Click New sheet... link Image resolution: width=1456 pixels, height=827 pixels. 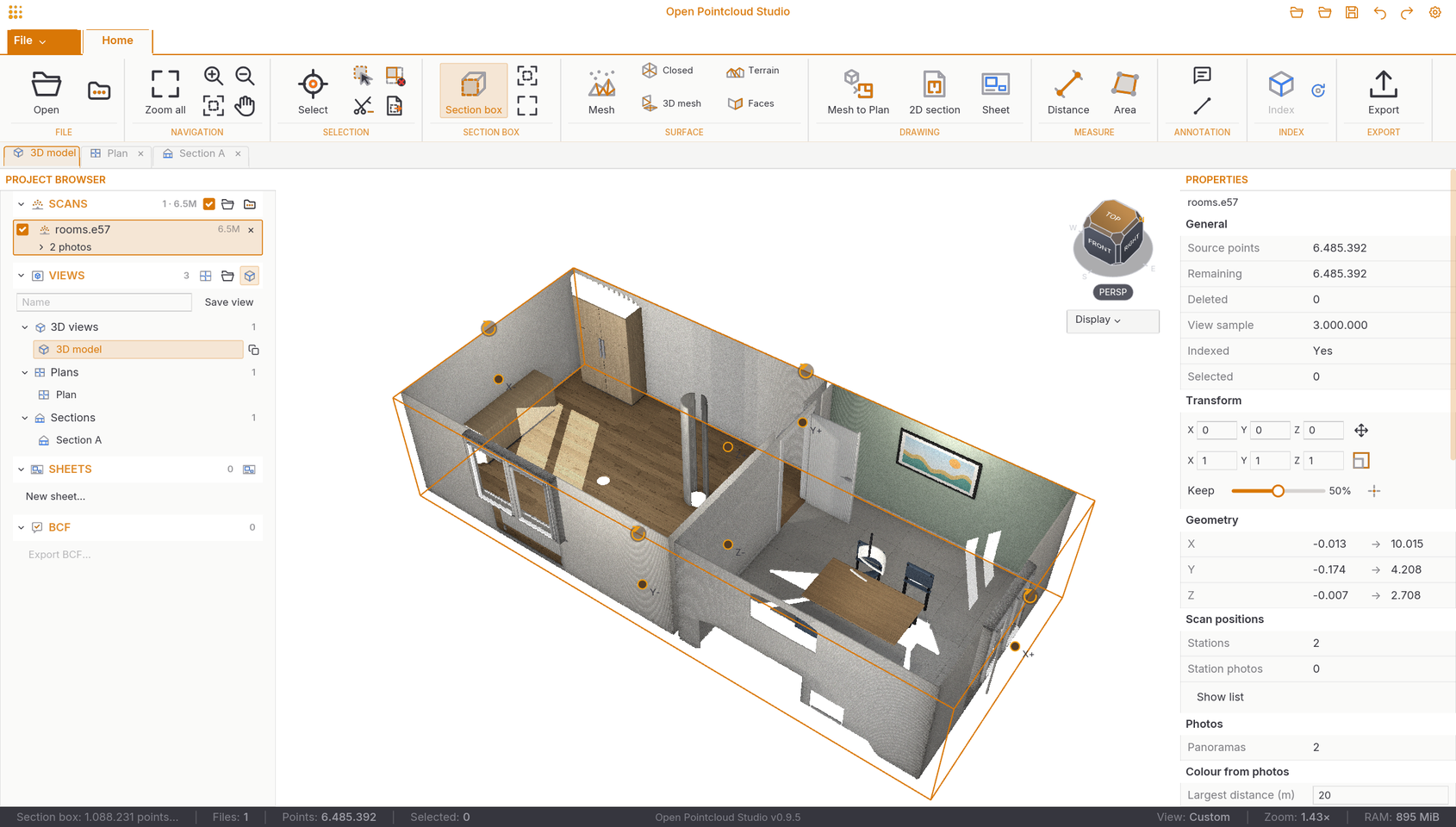tap(55, 496)
